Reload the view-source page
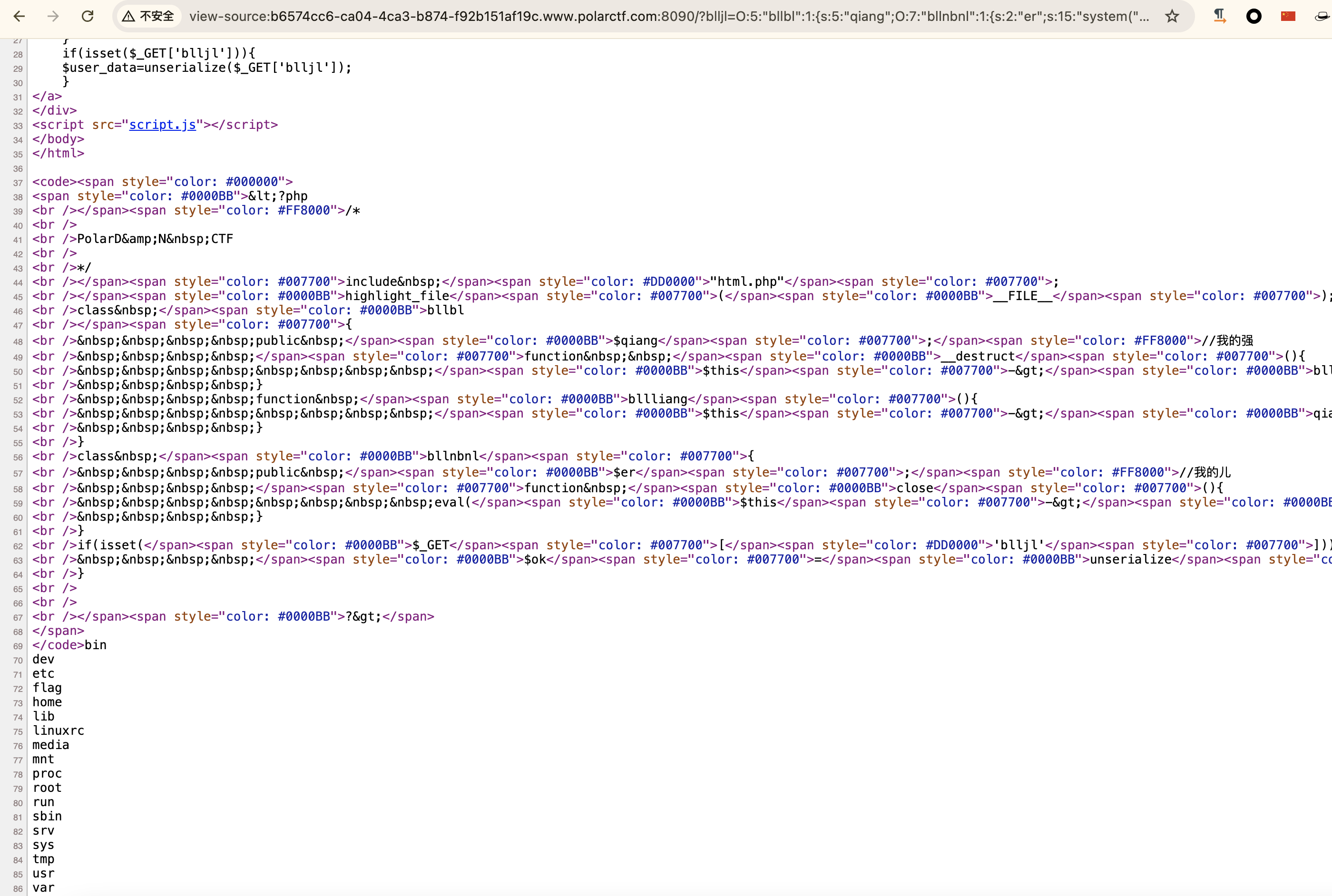1332x896 pixels. pos(88,16)
